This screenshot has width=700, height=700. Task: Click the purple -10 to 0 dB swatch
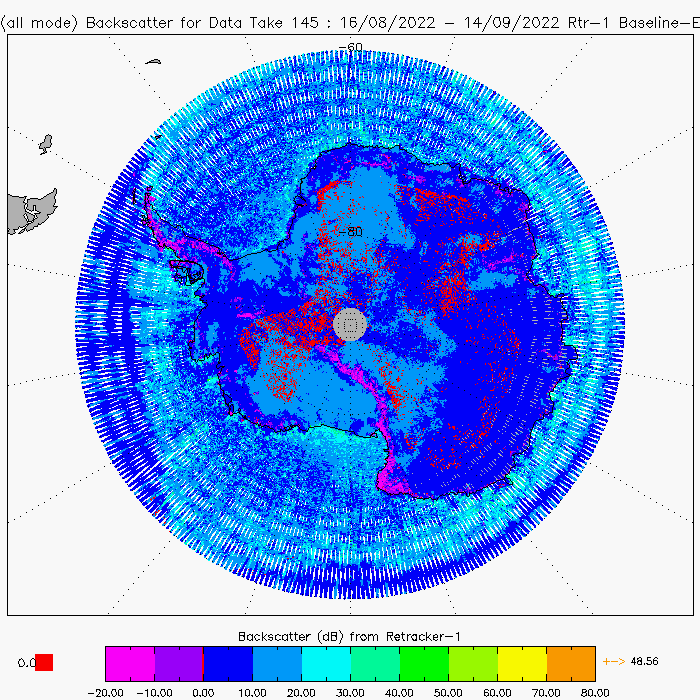pyautogui.click(x=179, y=663)
